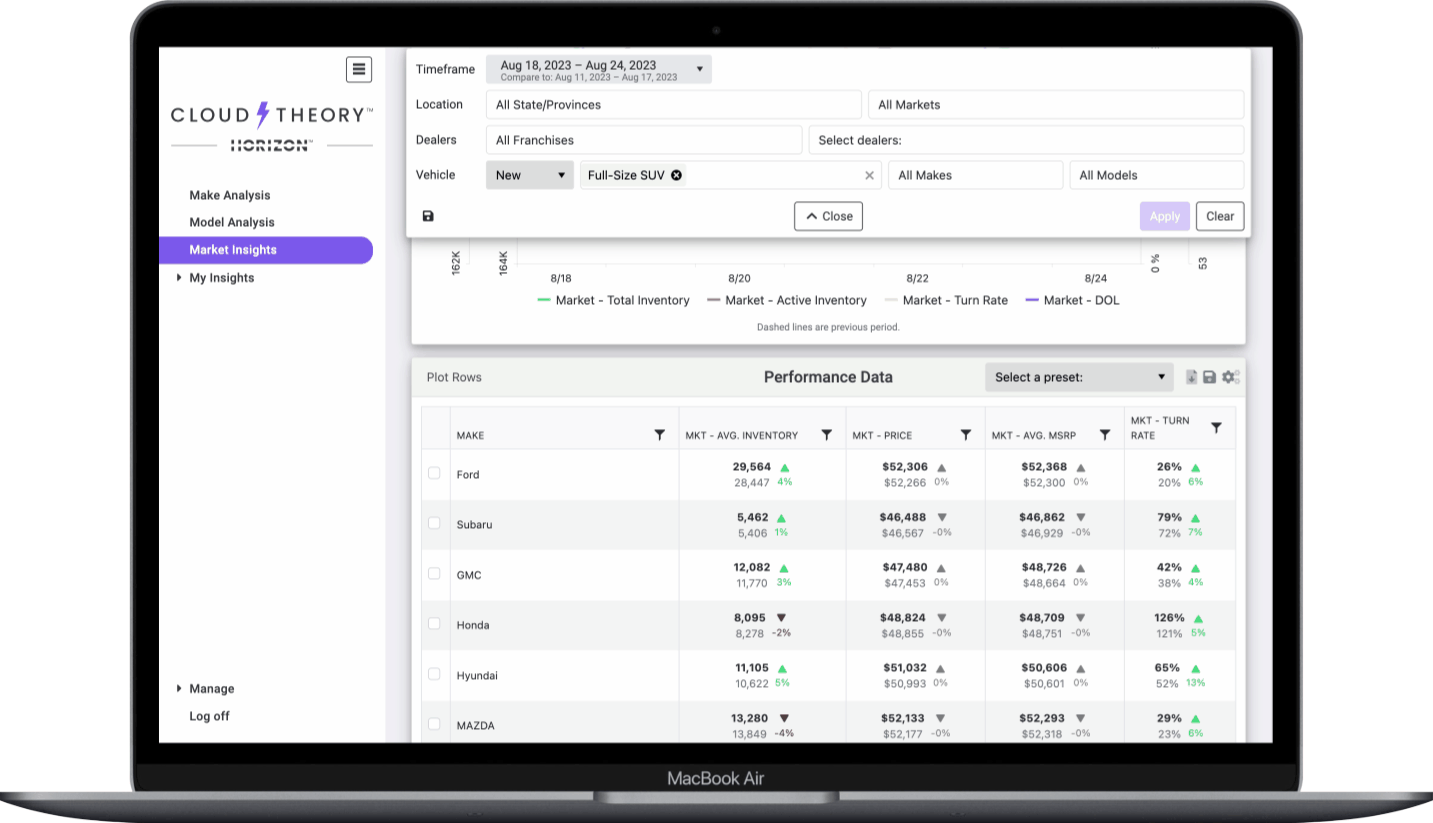Click Honda inventory down arrow
Screen dimensions: 1433x823
point(782,618)
